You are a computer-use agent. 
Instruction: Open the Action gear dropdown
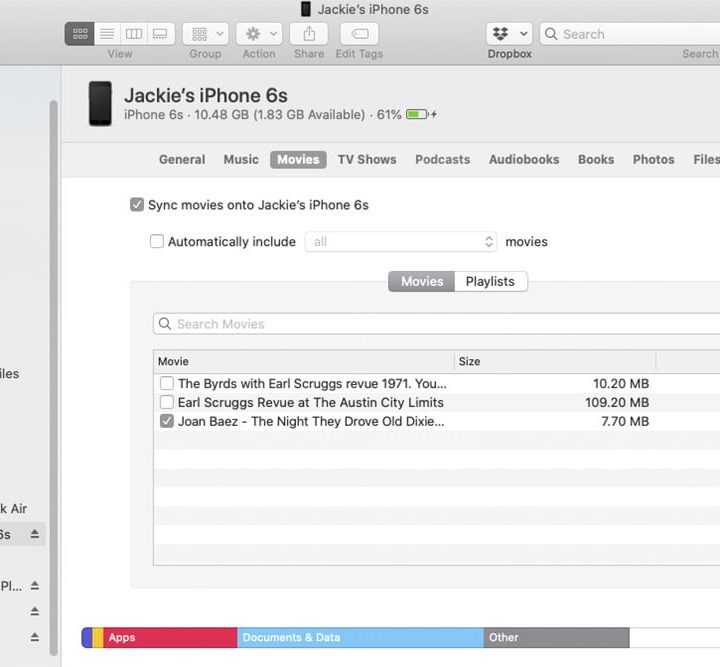(x=259, y=34)
